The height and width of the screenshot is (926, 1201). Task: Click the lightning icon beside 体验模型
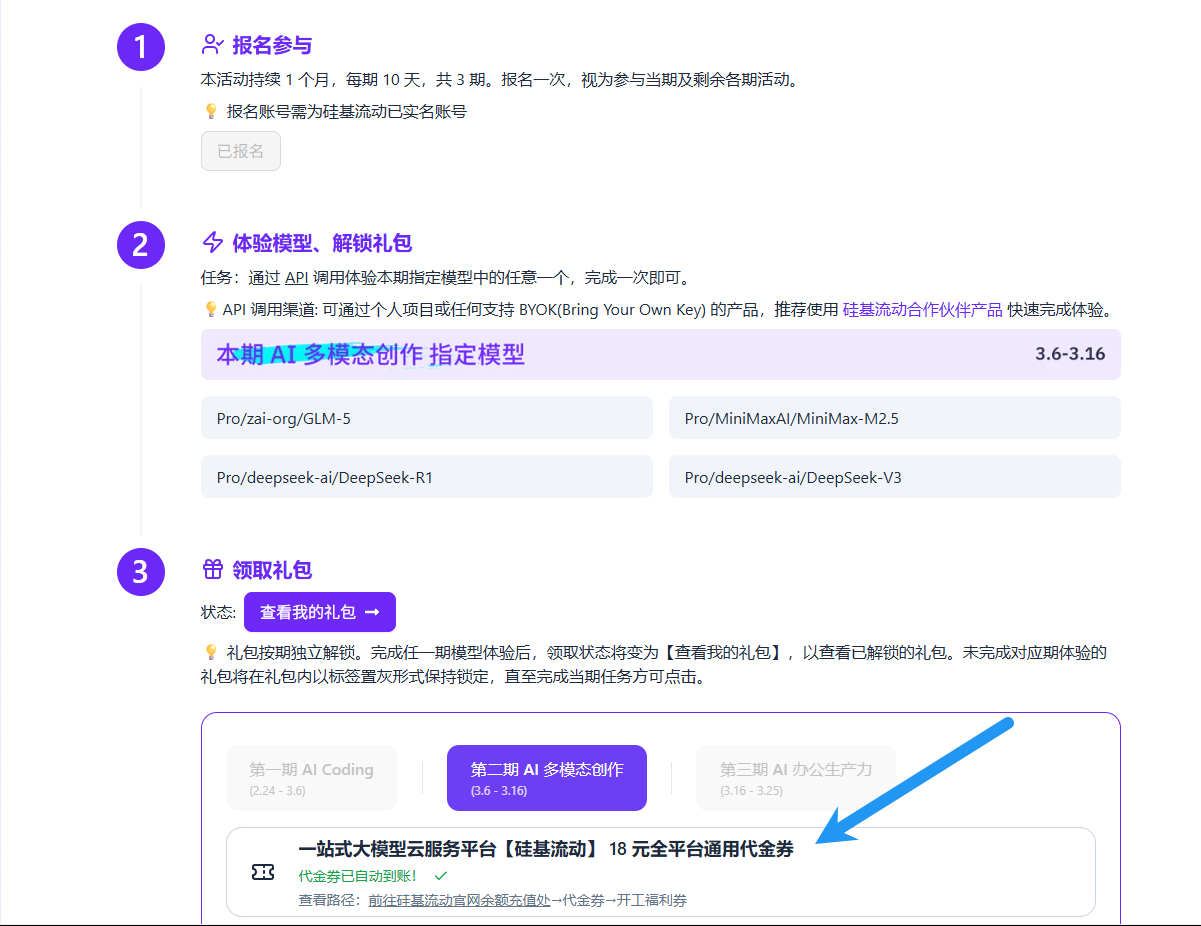[212, 243]
